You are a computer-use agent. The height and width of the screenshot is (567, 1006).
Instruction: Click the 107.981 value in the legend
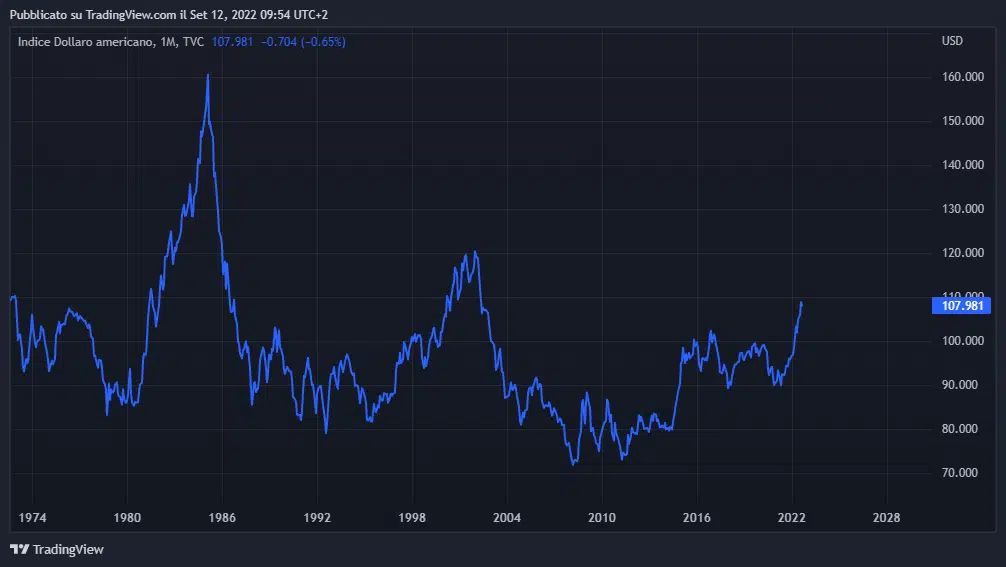point(233,42)
